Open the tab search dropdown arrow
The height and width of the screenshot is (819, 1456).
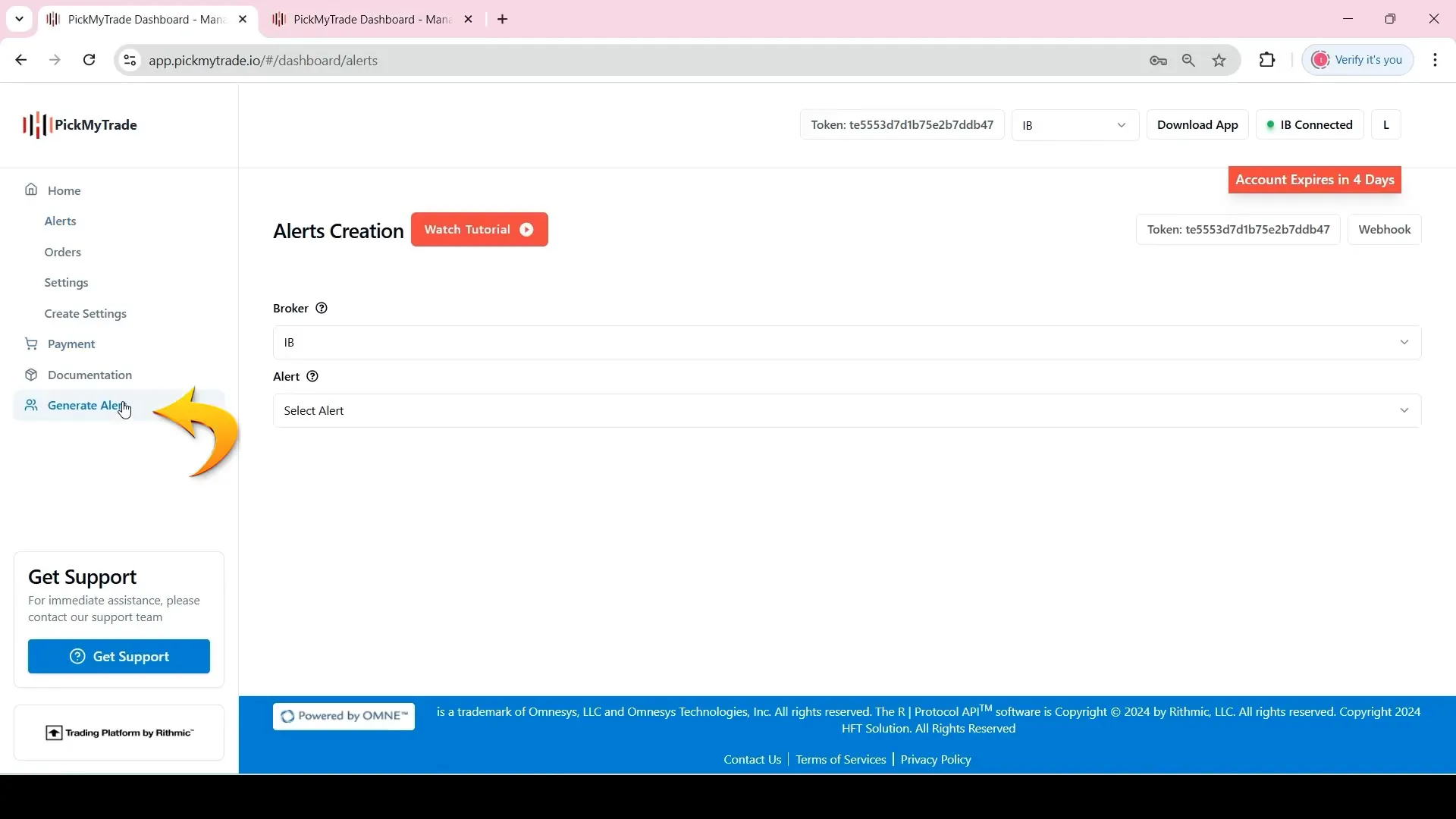click(x=19, y=19)
